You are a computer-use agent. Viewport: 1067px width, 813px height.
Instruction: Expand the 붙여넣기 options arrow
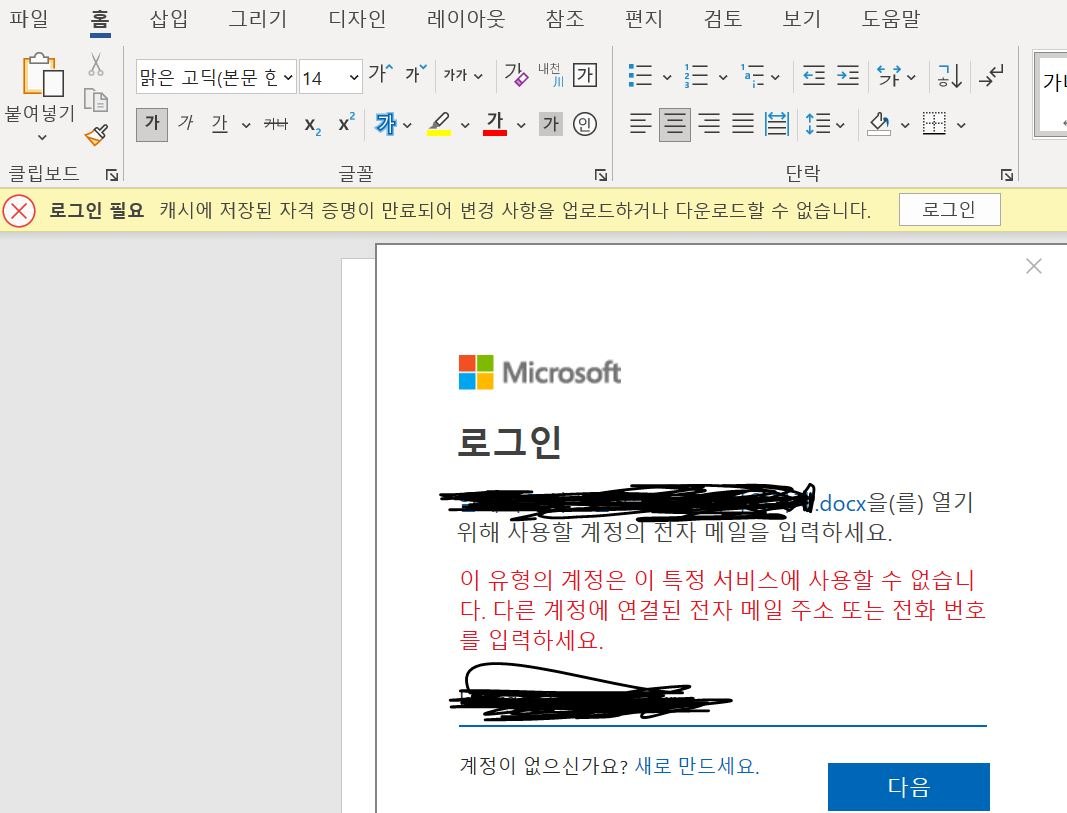point(42,137)
